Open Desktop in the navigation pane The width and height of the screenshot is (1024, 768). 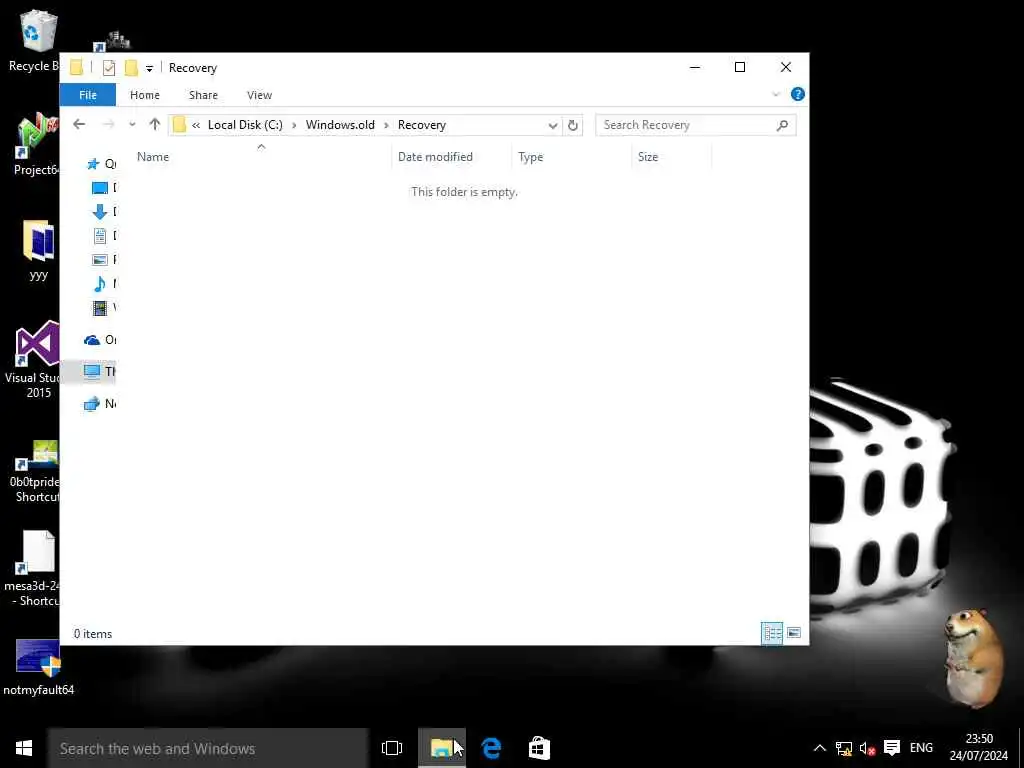coord(99,188)
